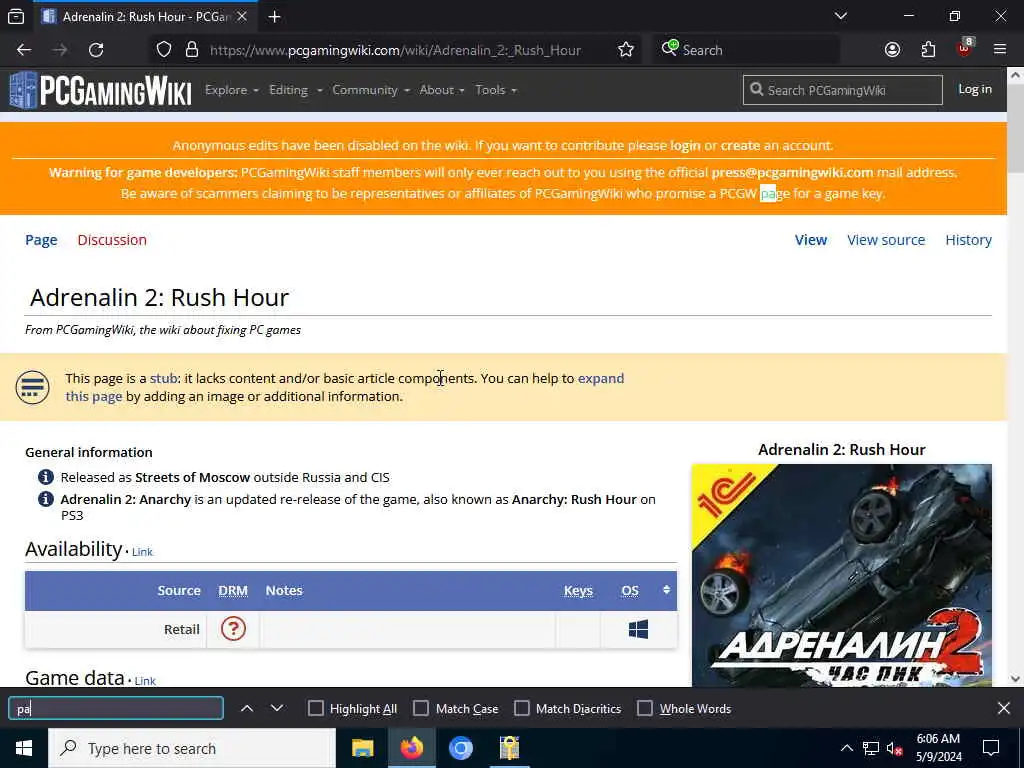Switch to the Page tab
This screenshot has width=1024, height=768.
click(x=41, y=240)
